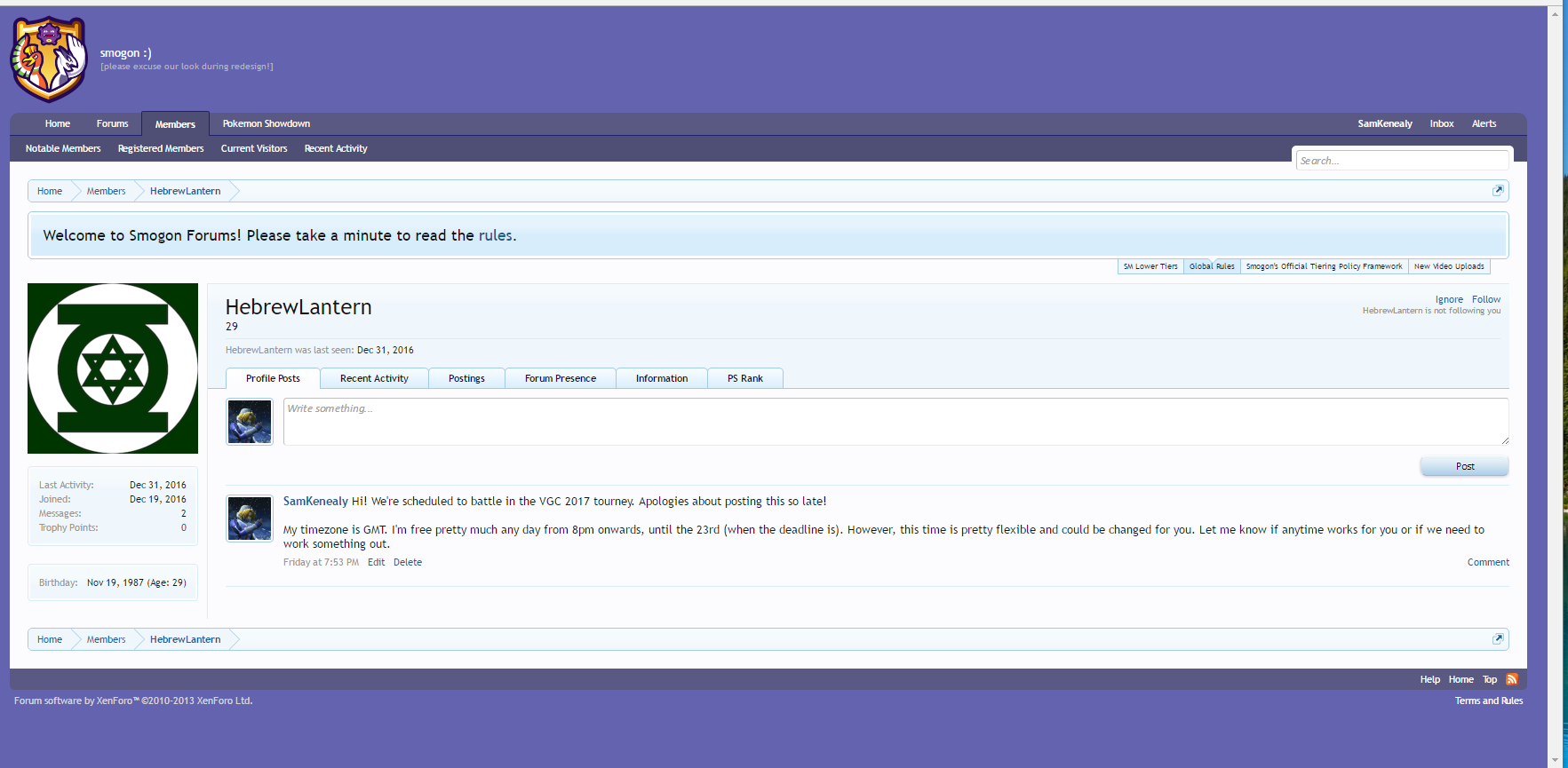This screenshot has height=768, width=1568.
Task: Focus the Write something text box
Action: tap(895, 422)
